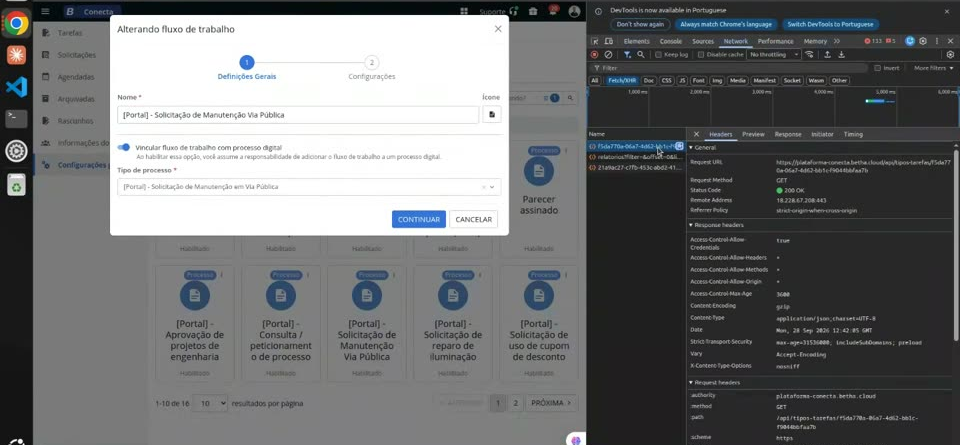Screen dimensions: 960x445
Task: Select the All request type filter
Action: click(x=594, y=80)
